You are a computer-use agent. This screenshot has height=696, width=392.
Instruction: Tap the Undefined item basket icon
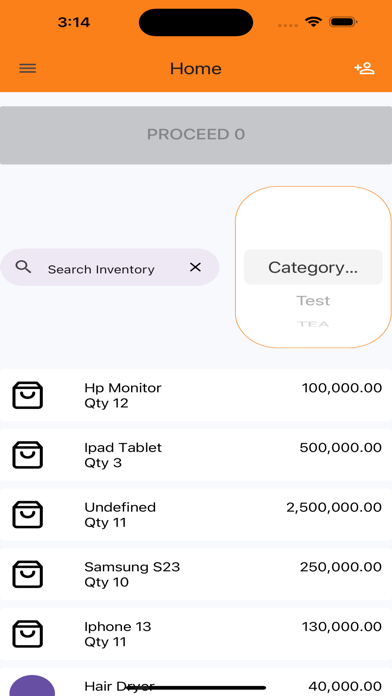[x=28, y=514]
